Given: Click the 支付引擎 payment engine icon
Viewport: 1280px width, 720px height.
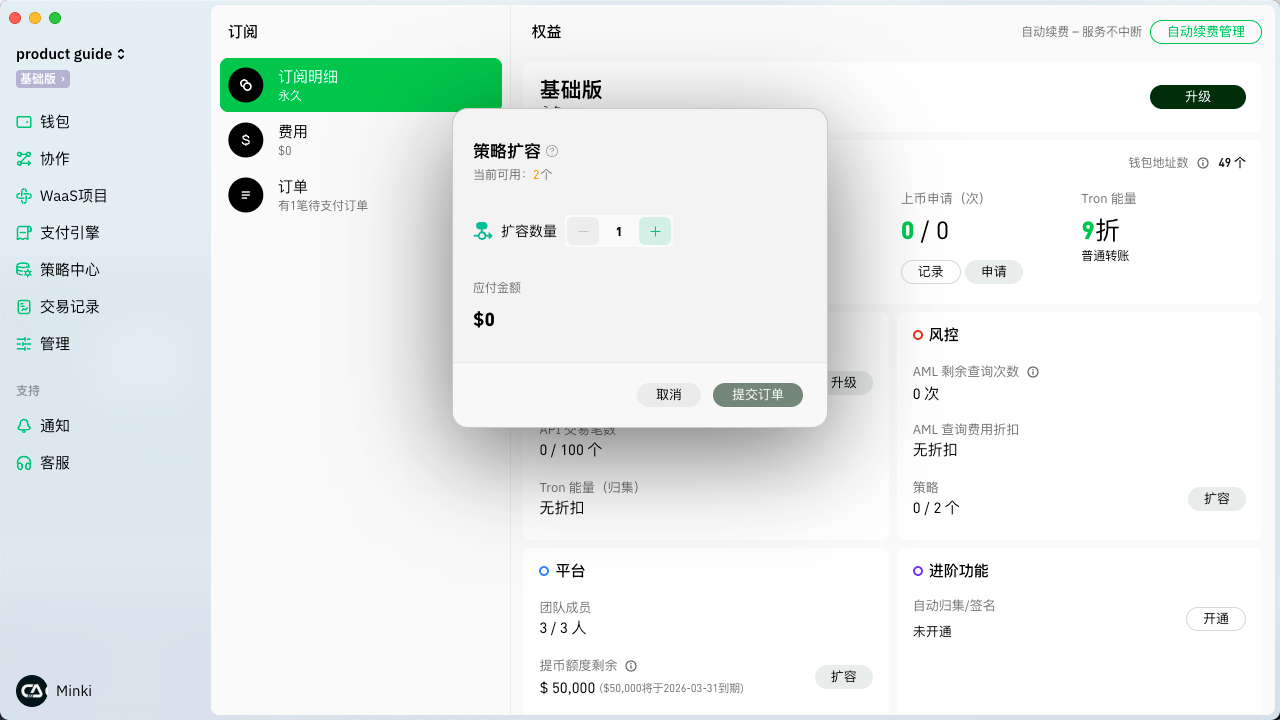Looking at the screenshot, I should pos(24,233).
